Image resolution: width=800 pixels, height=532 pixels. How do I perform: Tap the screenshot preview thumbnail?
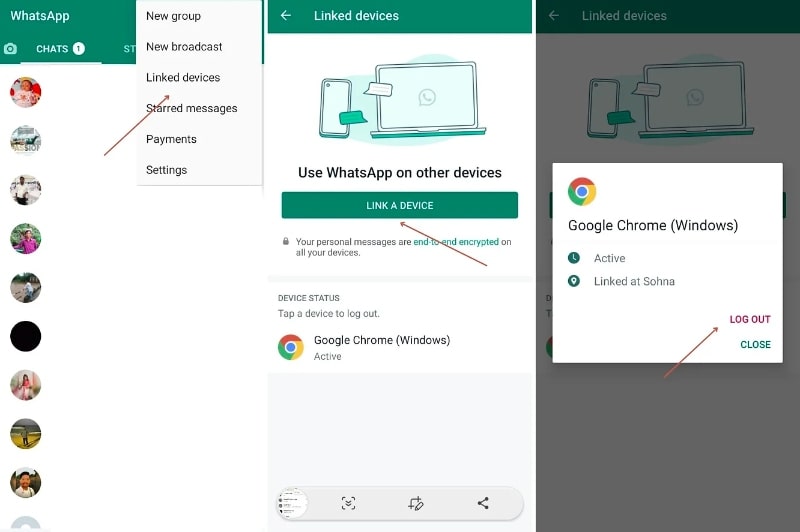(x=292, y=503)
